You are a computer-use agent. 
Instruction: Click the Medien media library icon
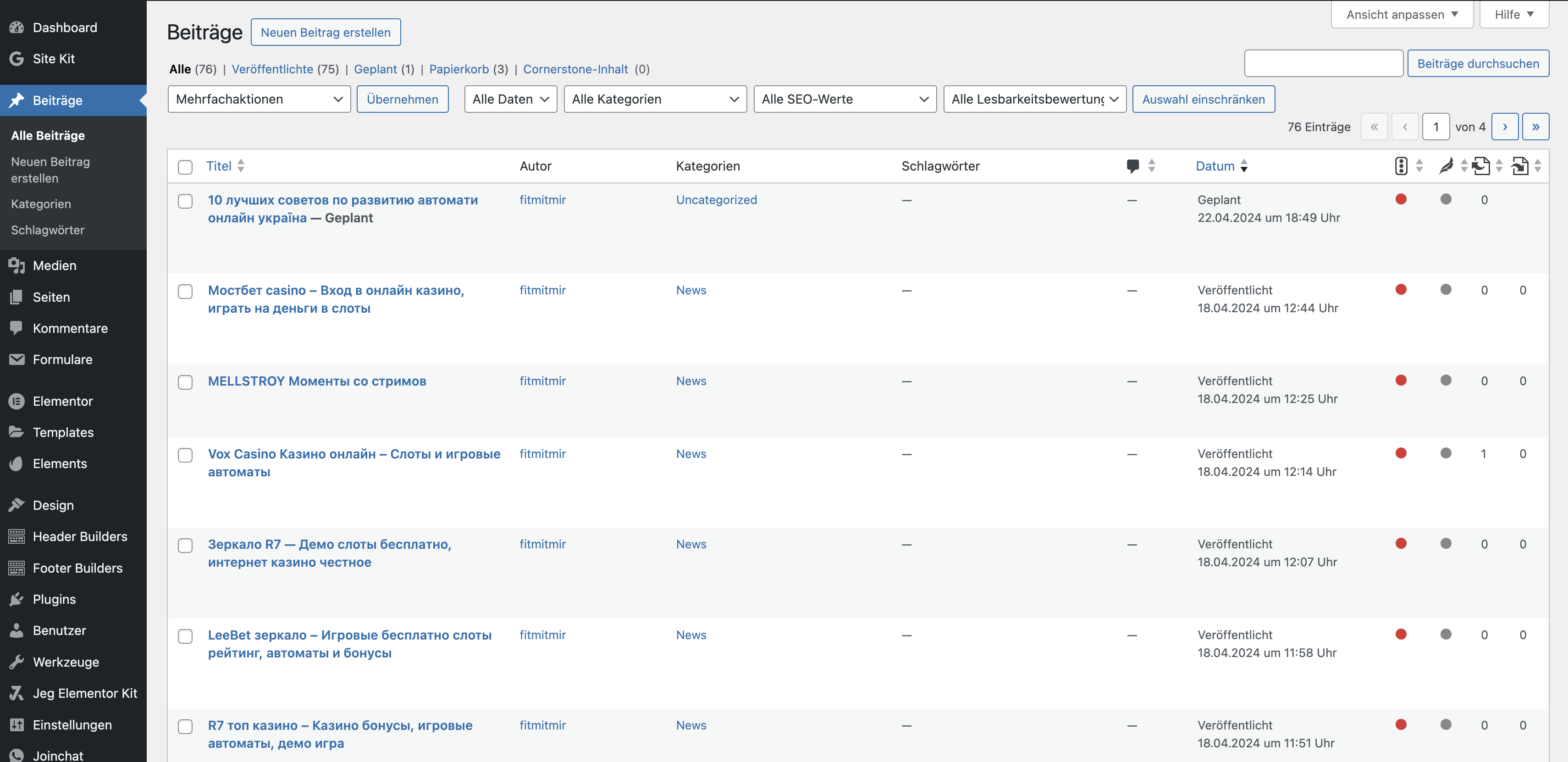coord(17,265)
